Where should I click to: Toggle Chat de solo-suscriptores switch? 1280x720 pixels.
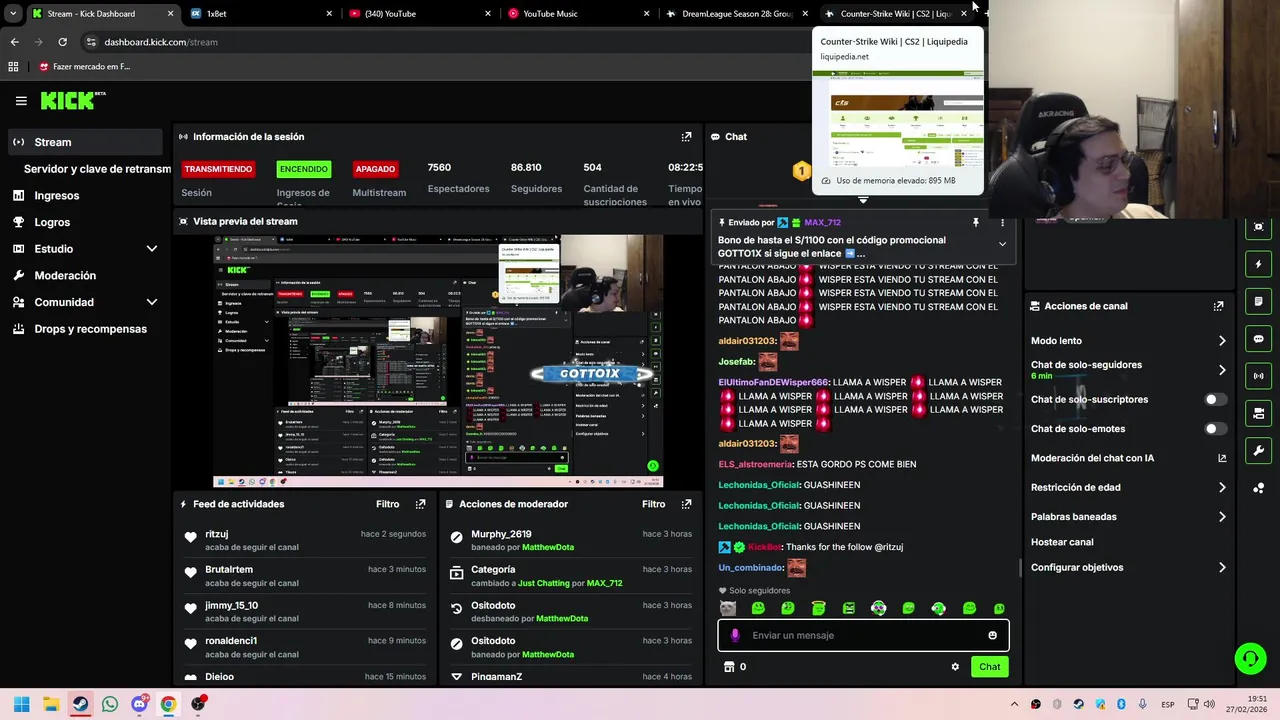pos(1215,399)
